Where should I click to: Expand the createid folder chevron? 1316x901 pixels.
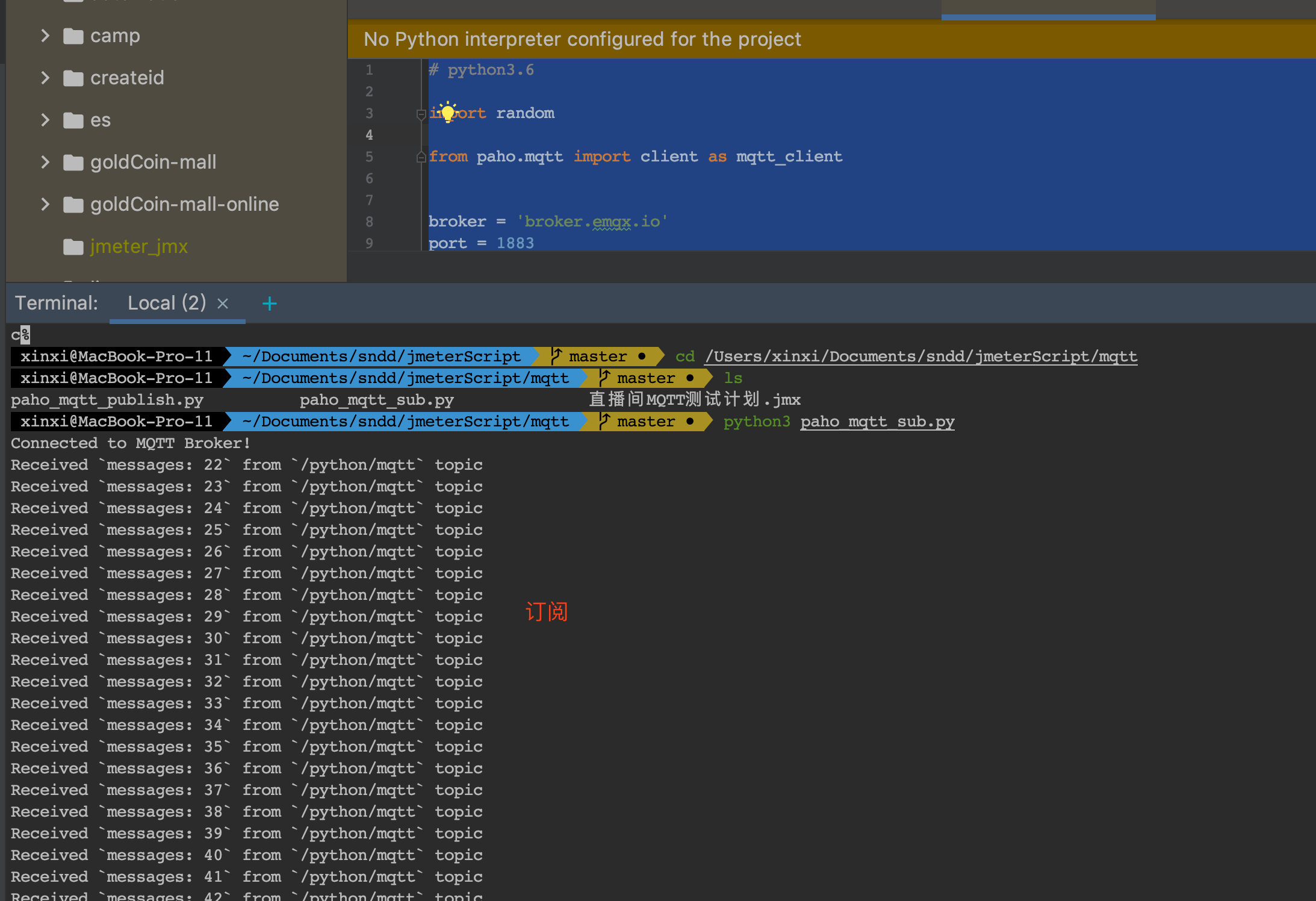tap(45, 77)
